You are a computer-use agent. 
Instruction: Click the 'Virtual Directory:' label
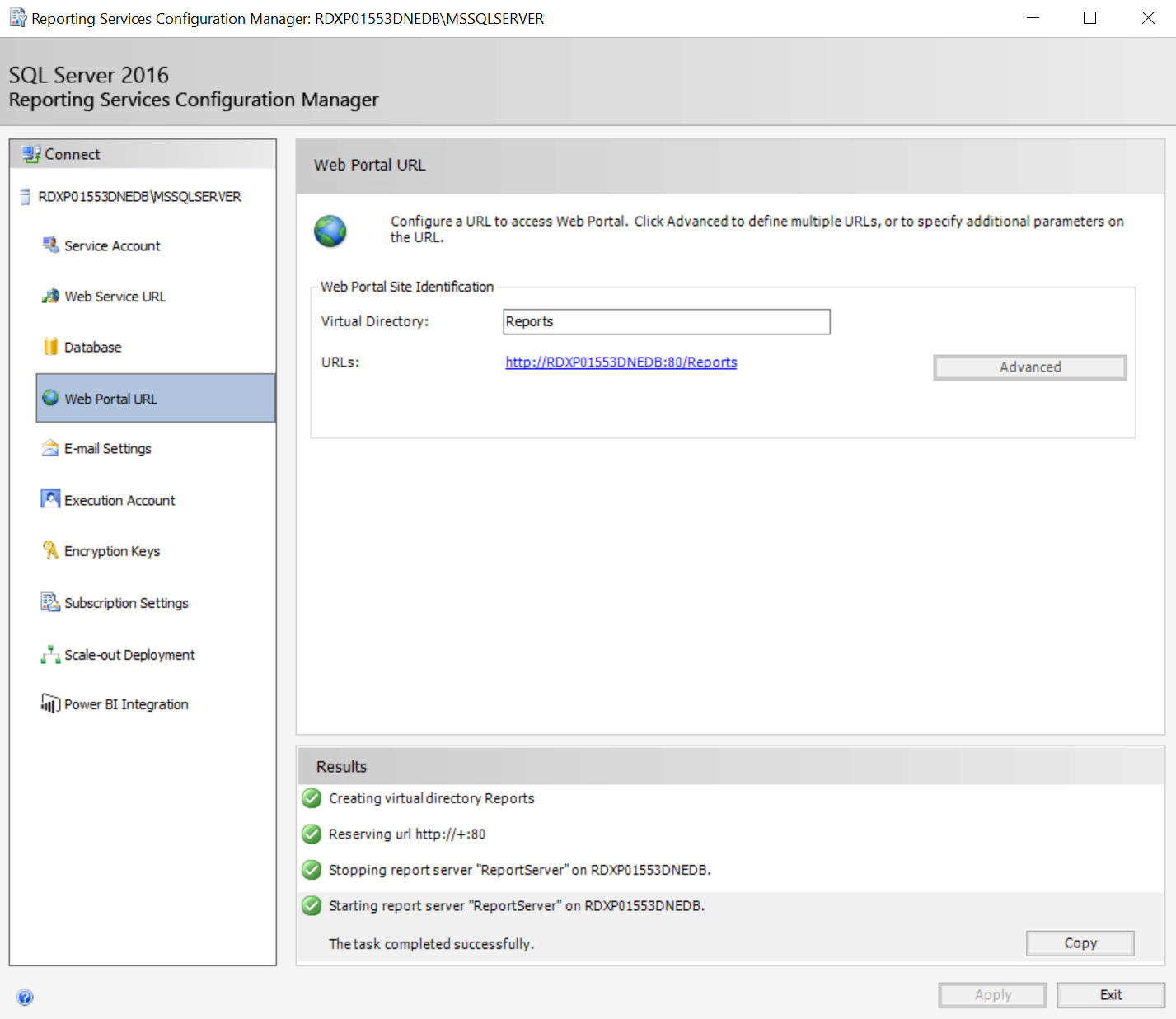[x=375, y=321]
